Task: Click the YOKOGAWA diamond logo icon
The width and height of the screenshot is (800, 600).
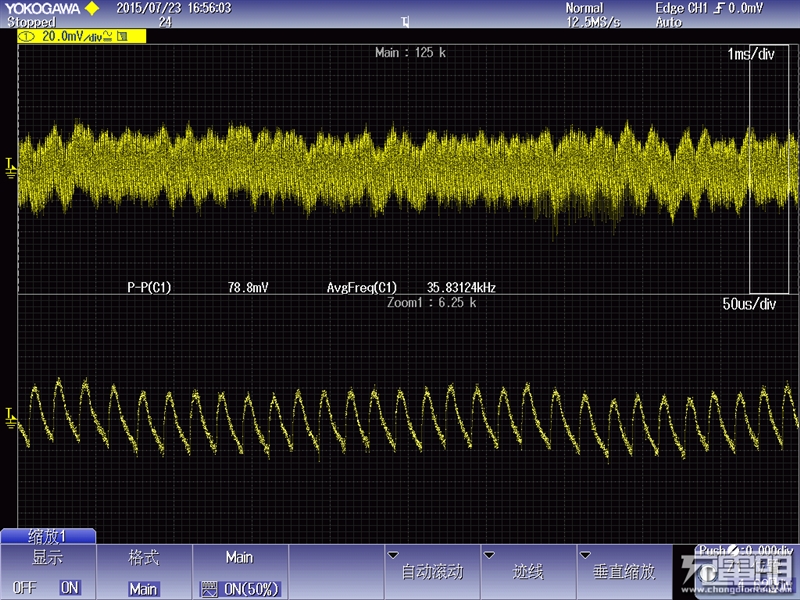Action: pos(92,8)
